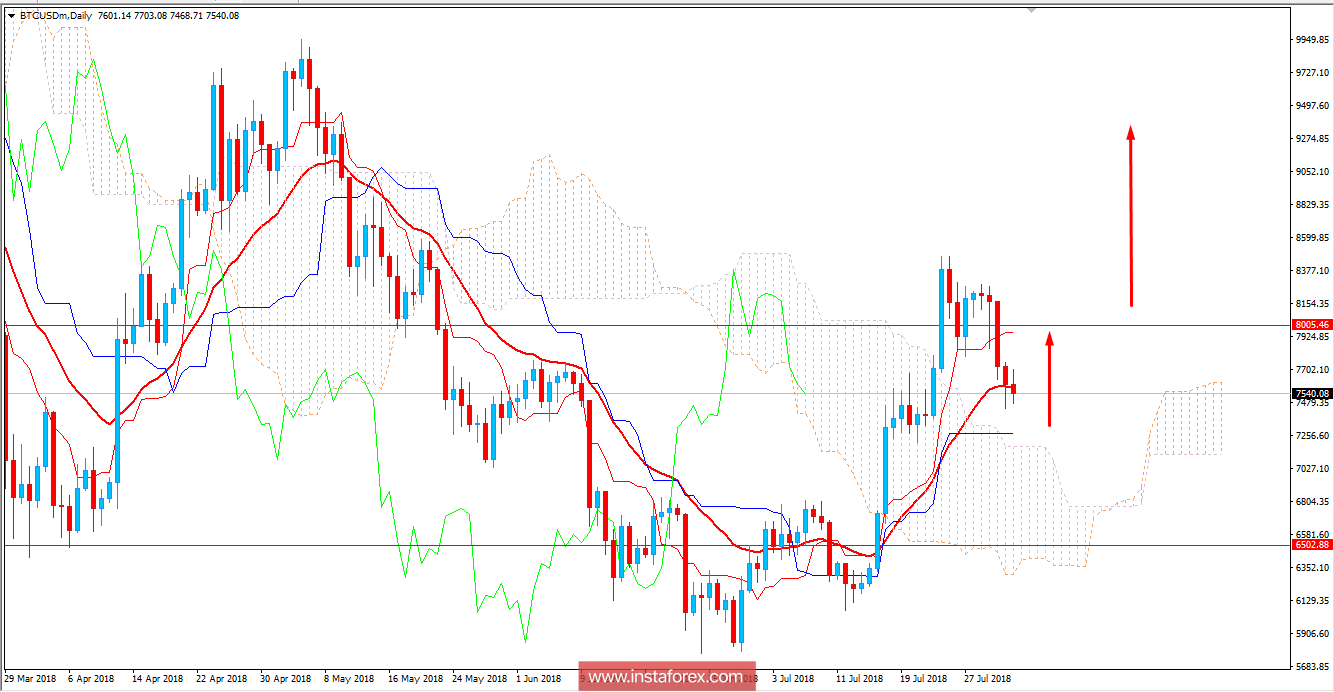Click the 9727.10 price axis label

point(1311,73)
